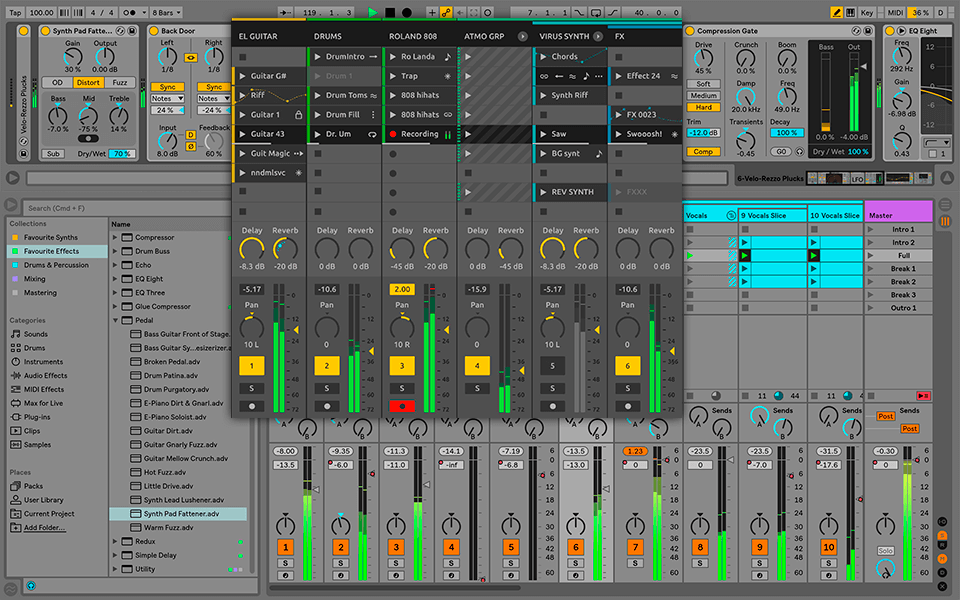This screenshot has height=600, width=960.
Task: Expand the Drum Buss browser entry
Action: click(x=116, y=253)
